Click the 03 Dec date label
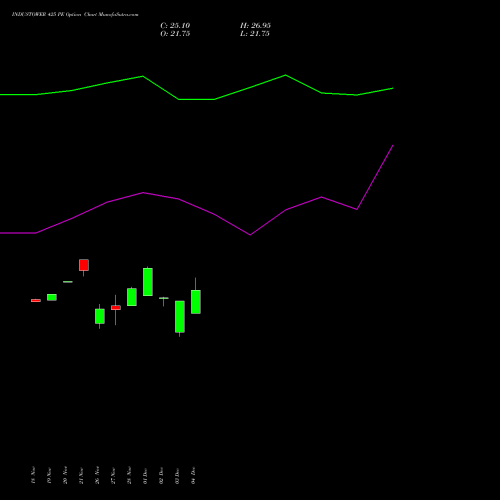The height and width of the screenshot is (500, 500). [177, 475]
